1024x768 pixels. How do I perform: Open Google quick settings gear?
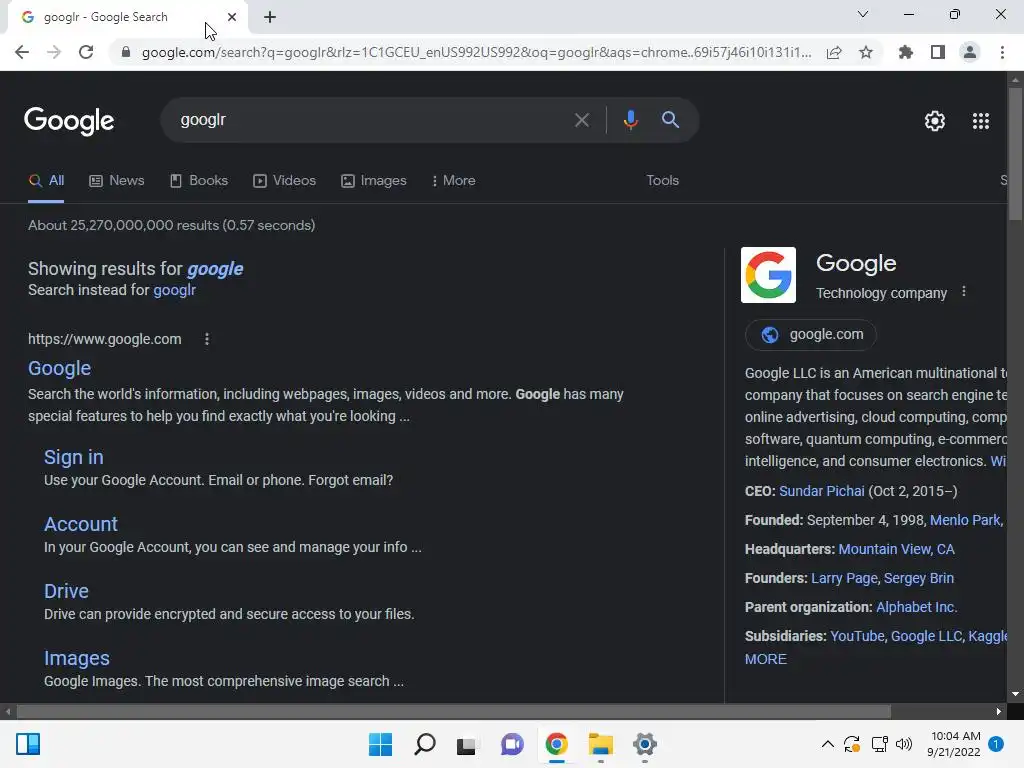coord(935,121)
